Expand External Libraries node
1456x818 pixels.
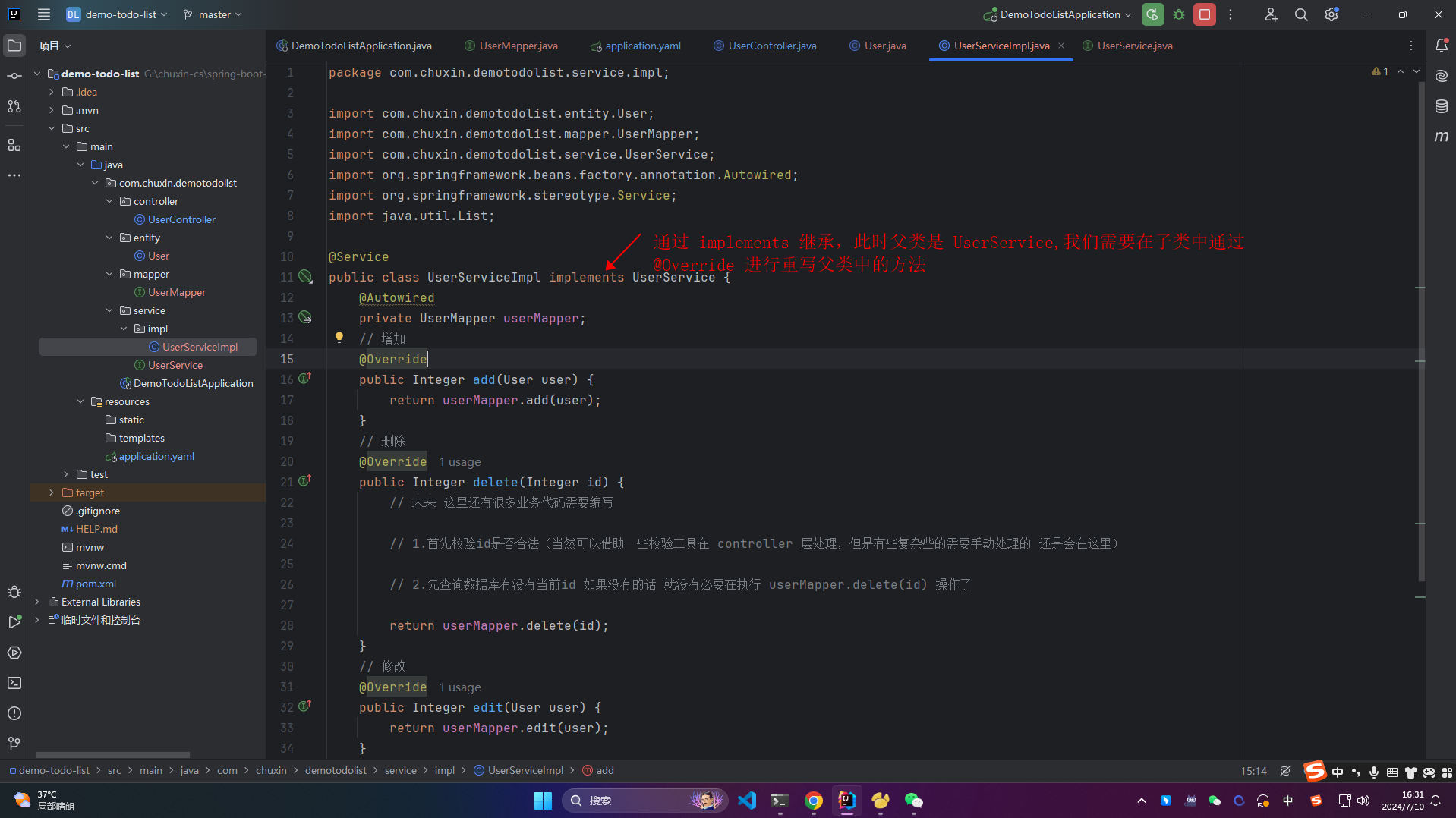point(37,602)
